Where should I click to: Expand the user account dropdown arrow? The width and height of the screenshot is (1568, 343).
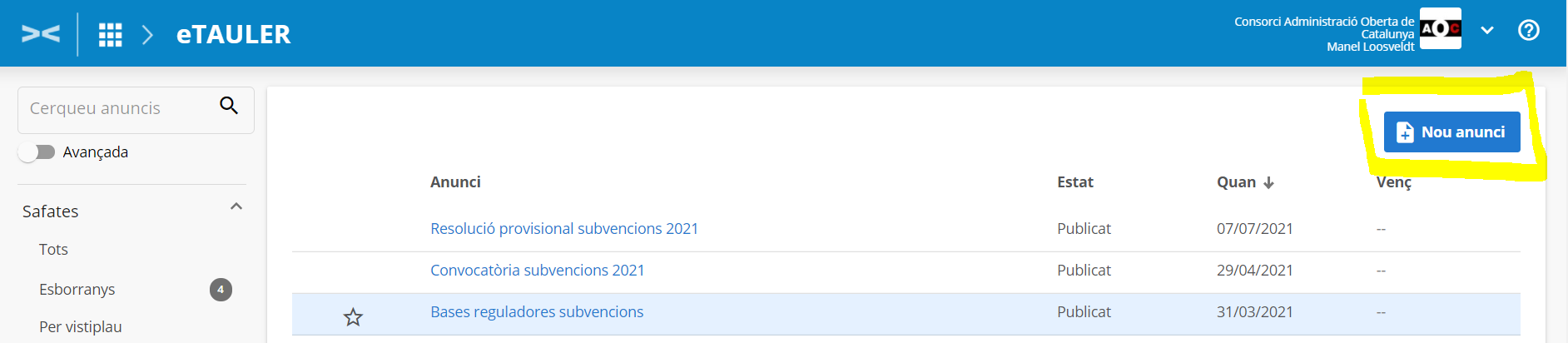[x=1487, y=31]
